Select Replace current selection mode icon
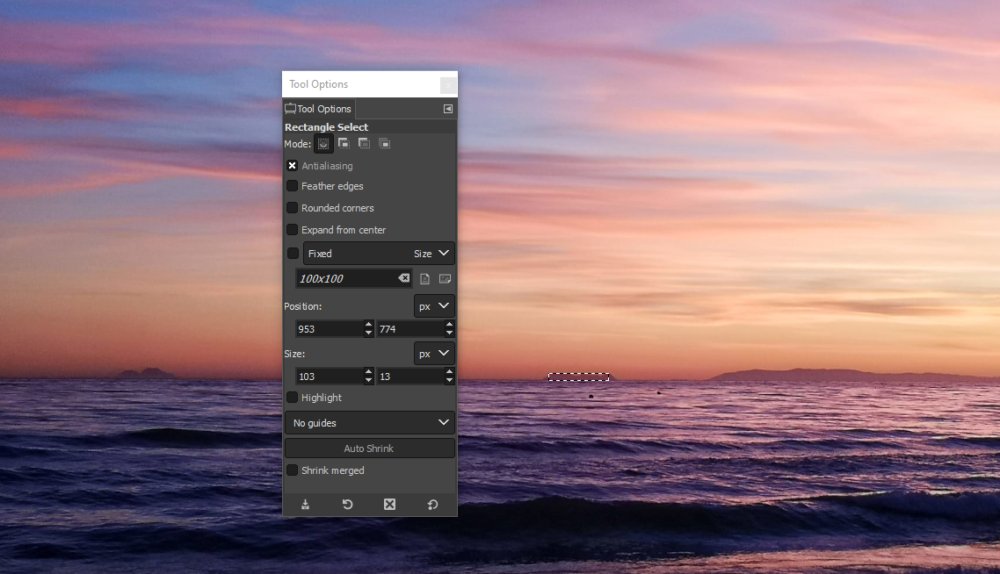 (323, 144)
